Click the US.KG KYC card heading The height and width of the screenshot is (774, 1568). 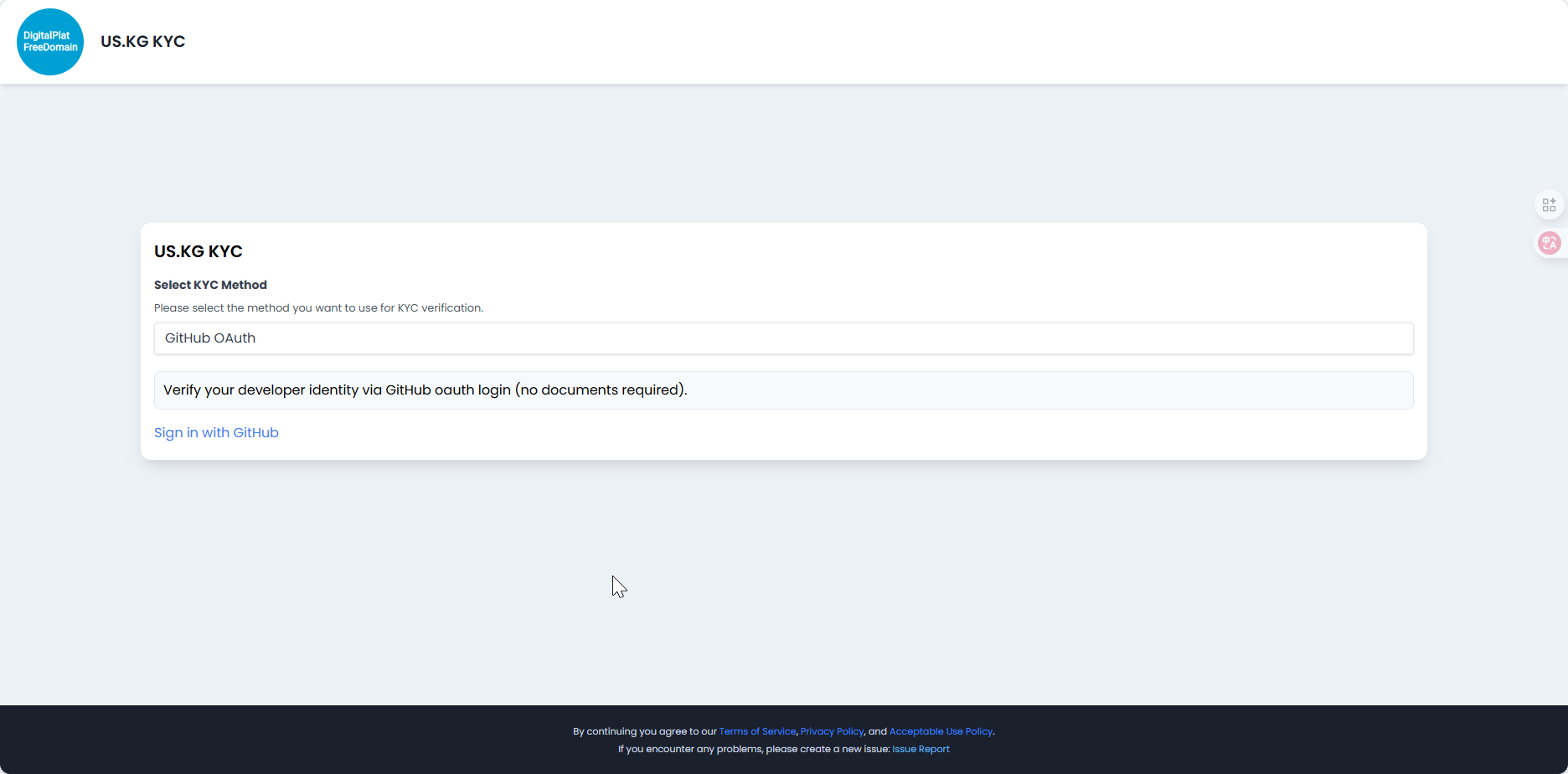(x=199, y=251)
